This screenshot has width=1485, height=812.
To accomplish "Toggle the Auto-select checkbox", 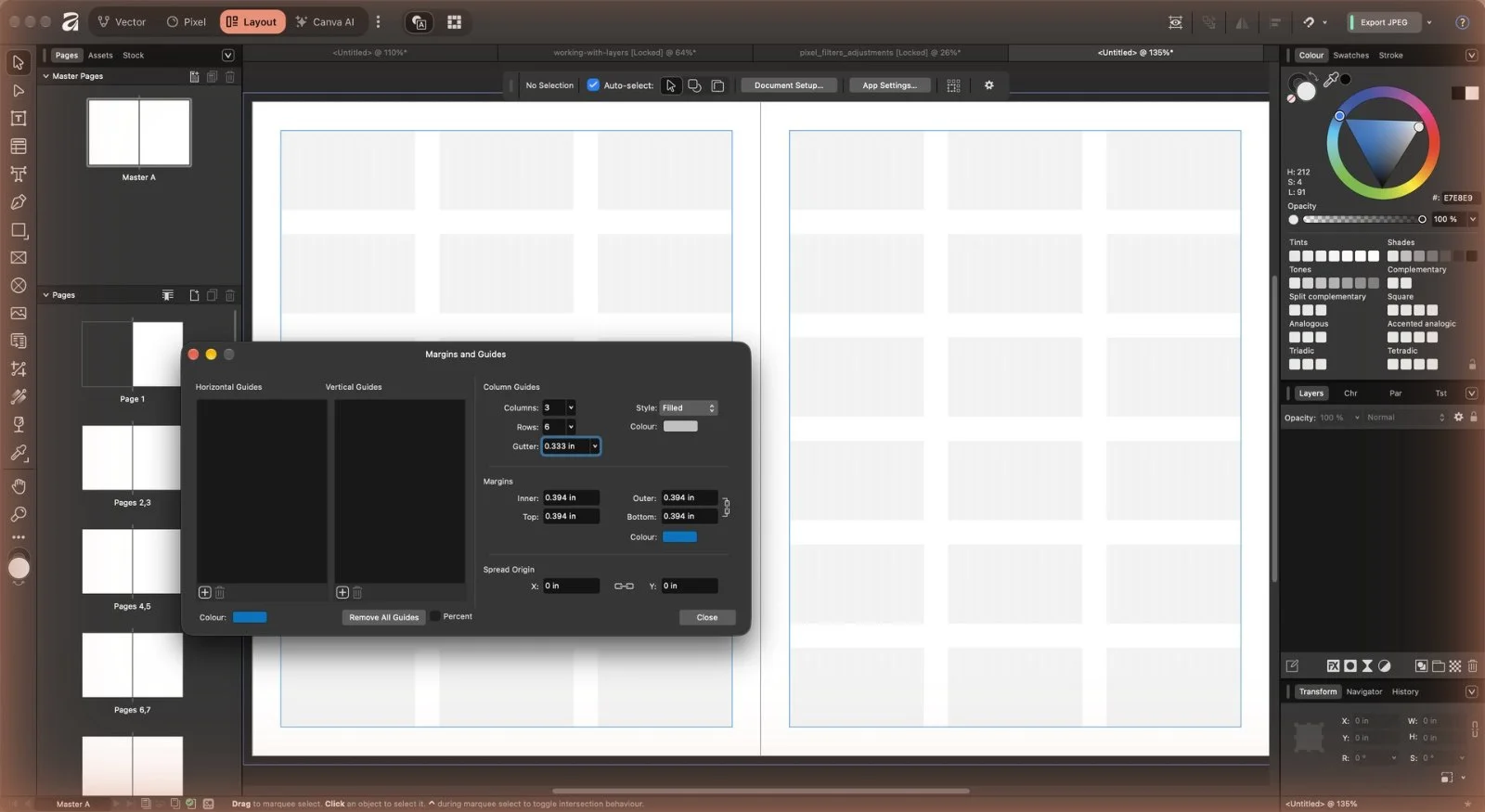I will [x=593, y=85].
